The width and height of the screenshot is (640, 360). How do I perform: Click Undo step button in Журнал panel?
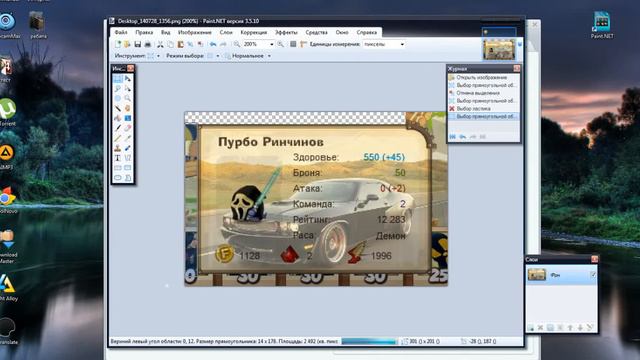click(x=462, y=137)
